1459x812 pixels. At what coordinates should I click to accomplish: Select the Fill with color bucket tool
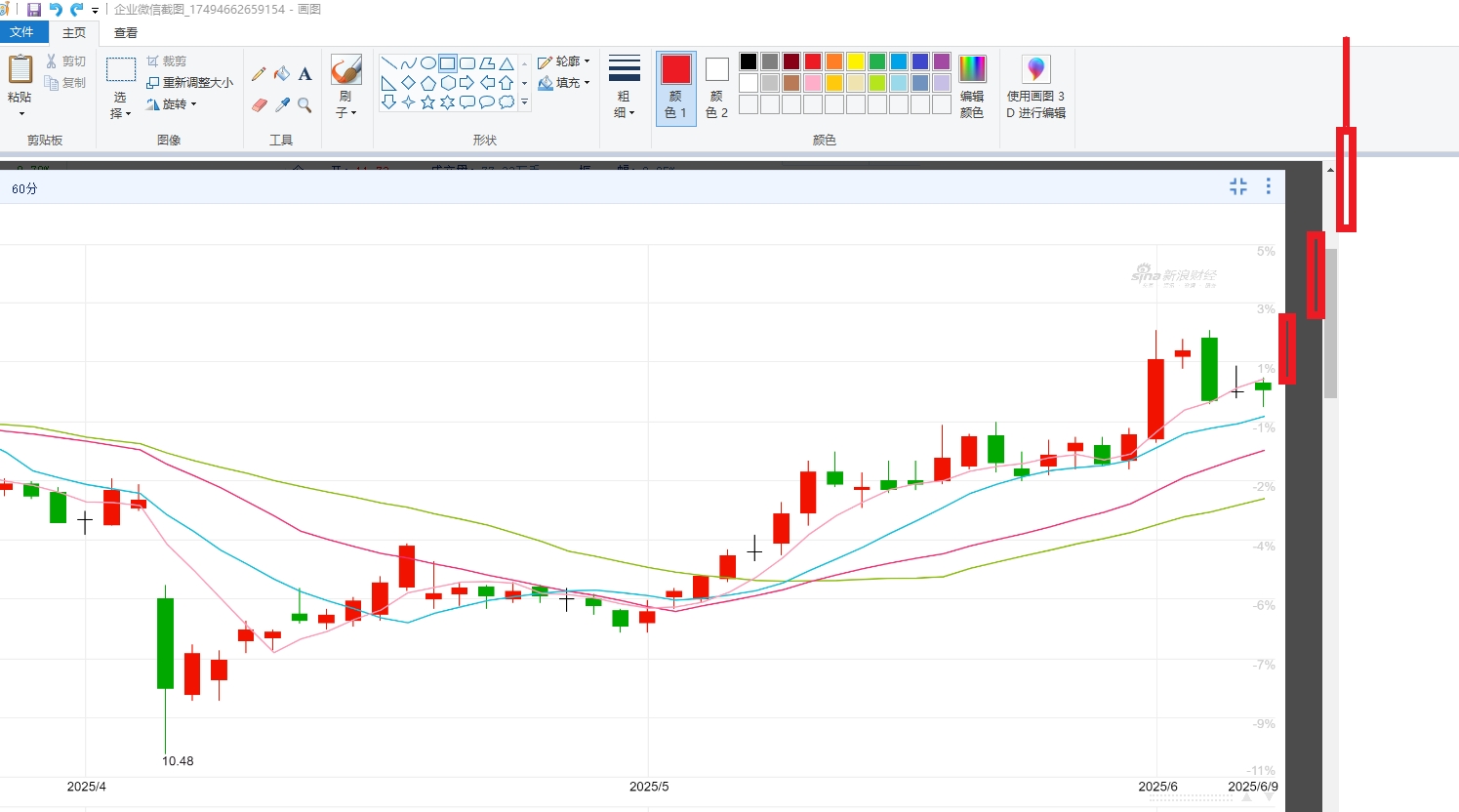pyautogui.click(x=282, y=74)
